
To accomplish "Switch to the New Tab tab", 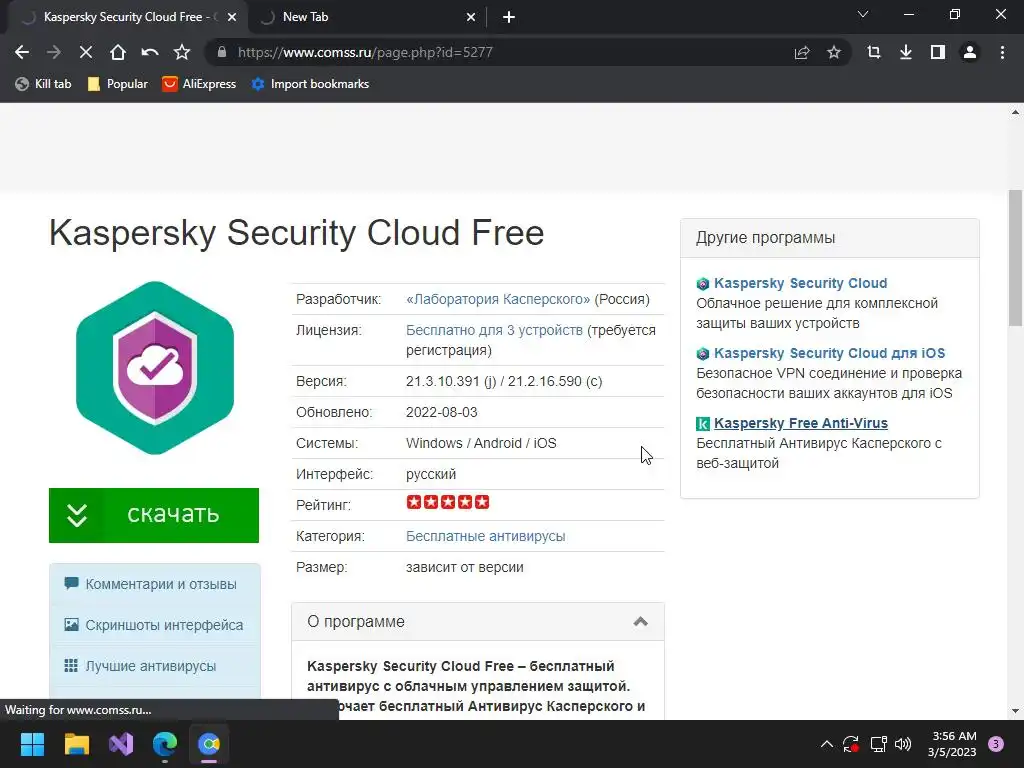I will coord(366,18).
